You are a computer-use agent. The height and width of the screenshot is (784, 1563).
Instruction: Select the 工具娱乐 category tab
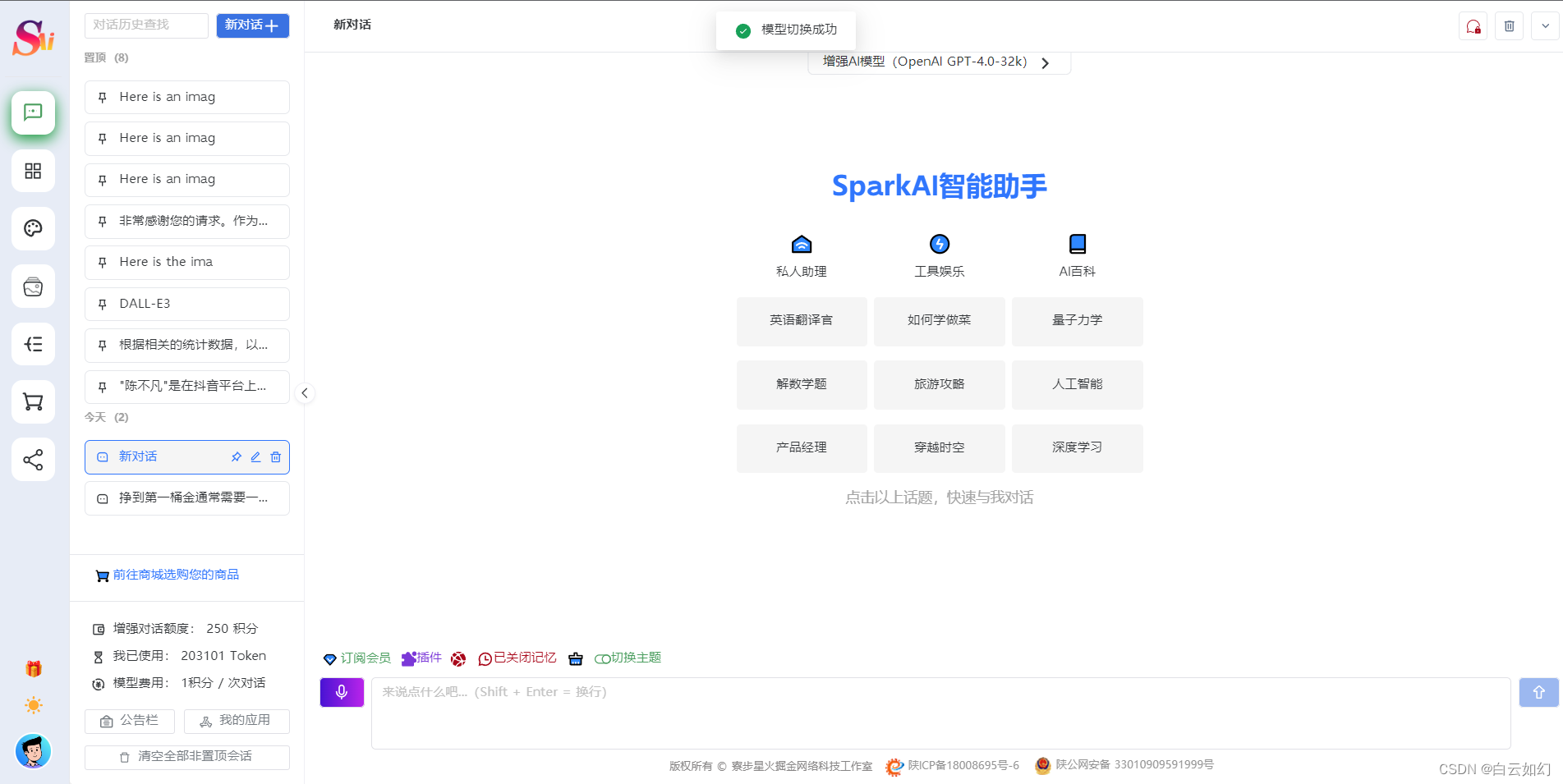point(940,256)
